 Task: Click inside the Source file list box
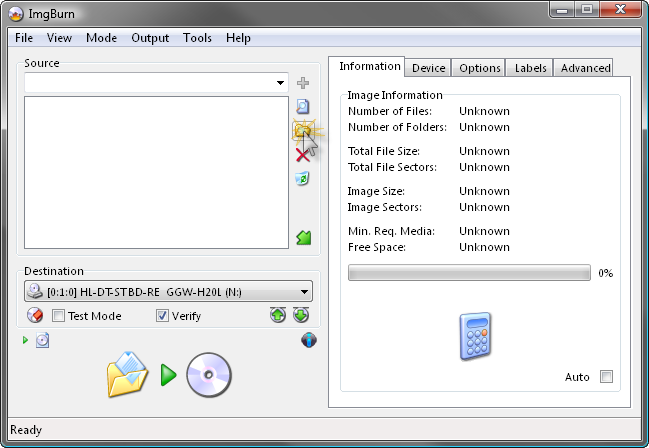click(156, 173)
